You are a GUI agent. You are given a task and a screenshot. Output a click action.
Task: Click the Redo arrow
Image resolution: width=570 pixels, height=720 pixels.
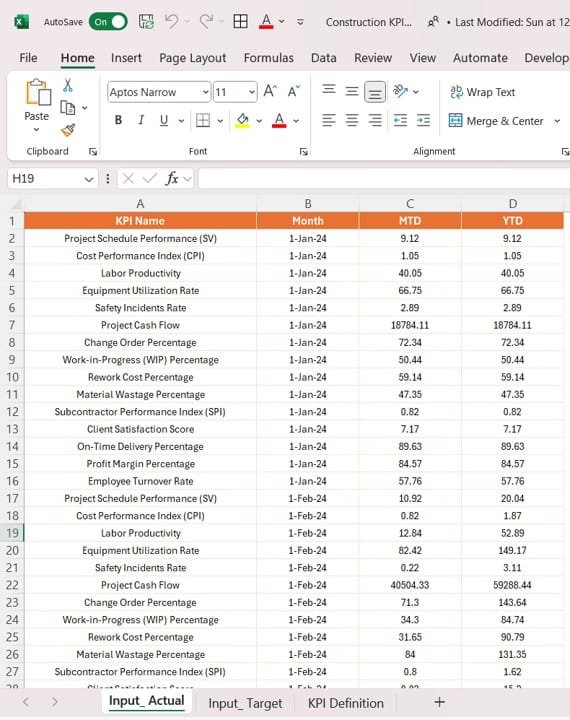click(x=206, y=21)
